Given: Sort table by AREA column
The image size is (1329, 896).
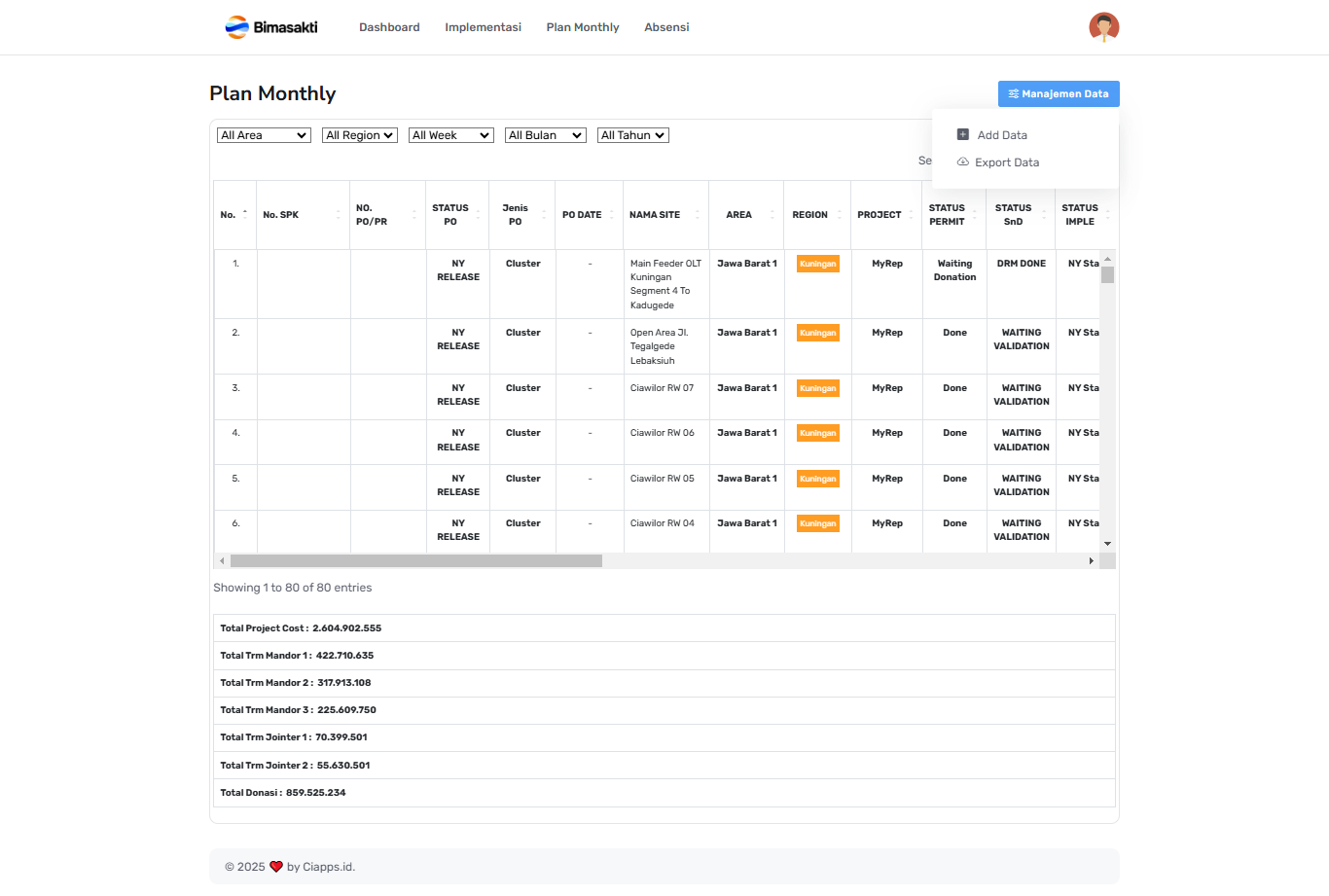Looking at the screenshot, I should (x=745, y=215).
